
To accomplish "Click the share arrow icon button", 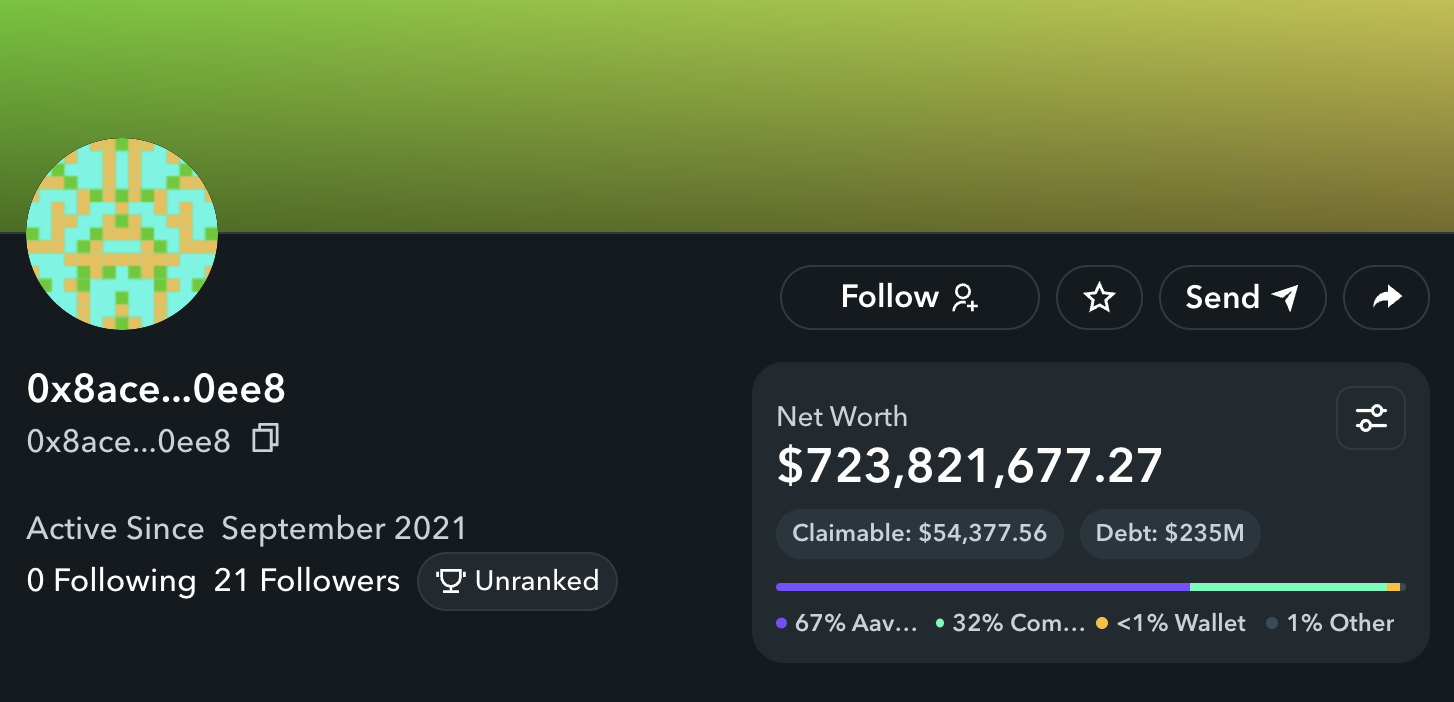I will [x=1386, y=297].
